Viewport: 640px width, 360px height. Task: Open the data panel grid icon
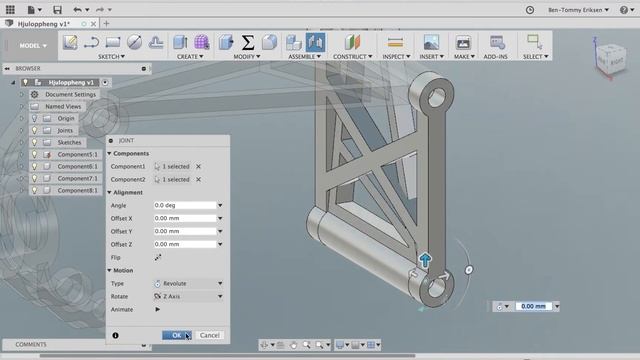coord(10,9)
